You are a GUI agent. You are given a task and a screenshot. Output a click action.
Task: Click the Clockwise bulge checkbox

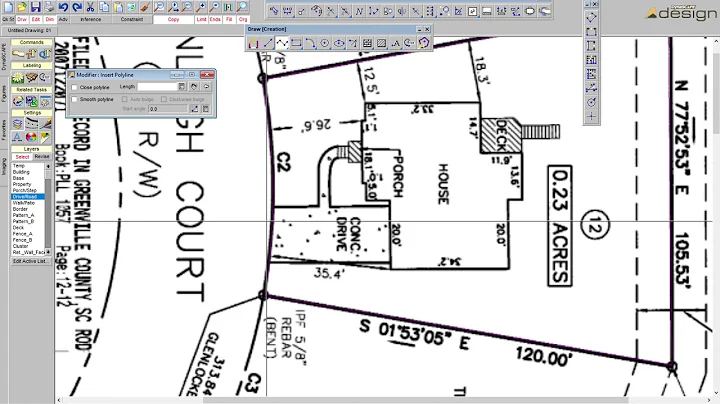(163, 99)
